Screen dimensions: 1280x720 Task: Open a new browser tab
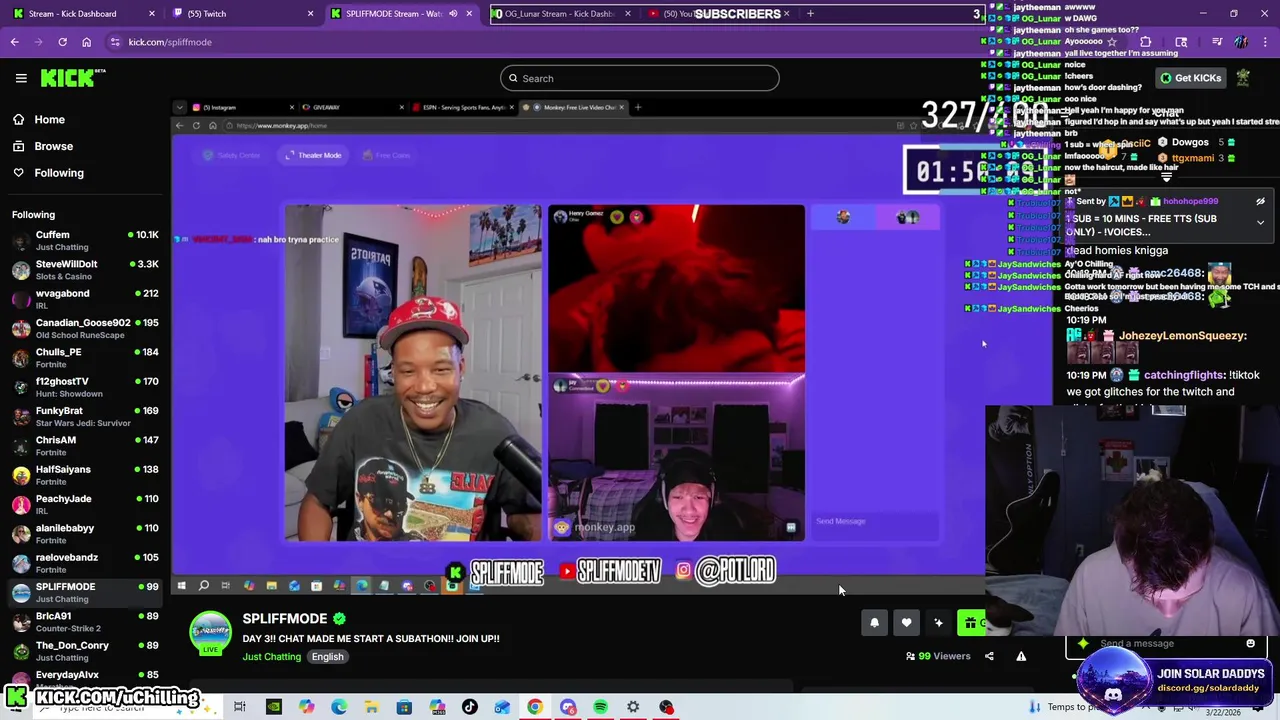tap(810, 14)
